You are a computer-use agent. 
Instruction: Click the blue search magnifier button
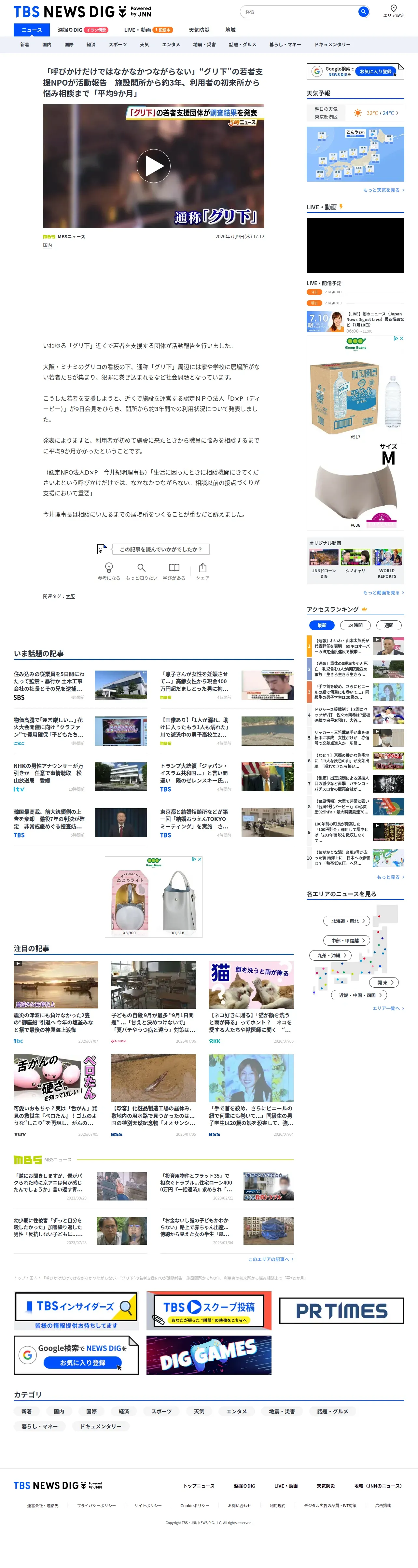click(363, 12)
